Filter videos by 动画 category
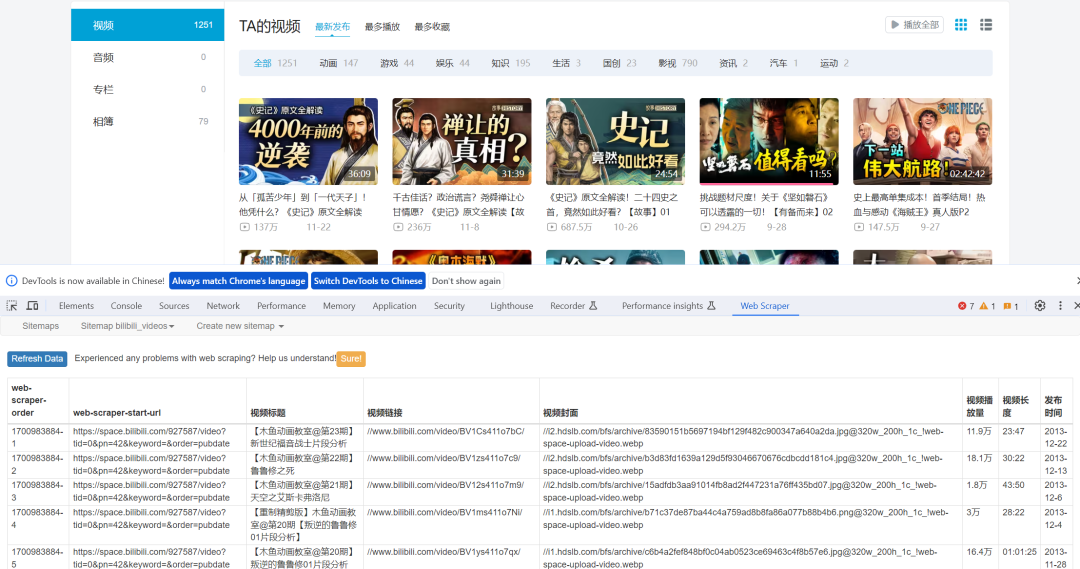Image resolution: width=1080 pixels, height=569 pixels. pyautogui.click(x=338, y=63)
